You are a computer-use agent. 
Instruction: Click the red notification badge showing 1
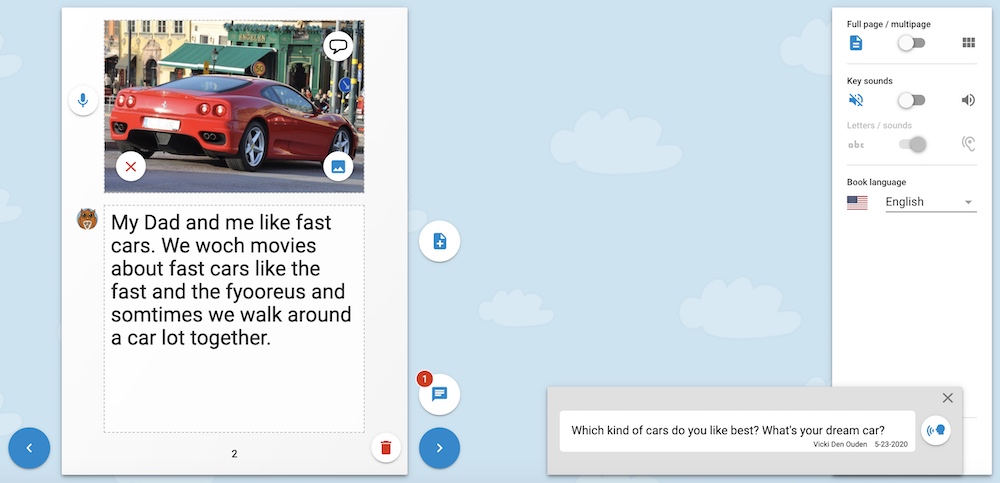424,379
